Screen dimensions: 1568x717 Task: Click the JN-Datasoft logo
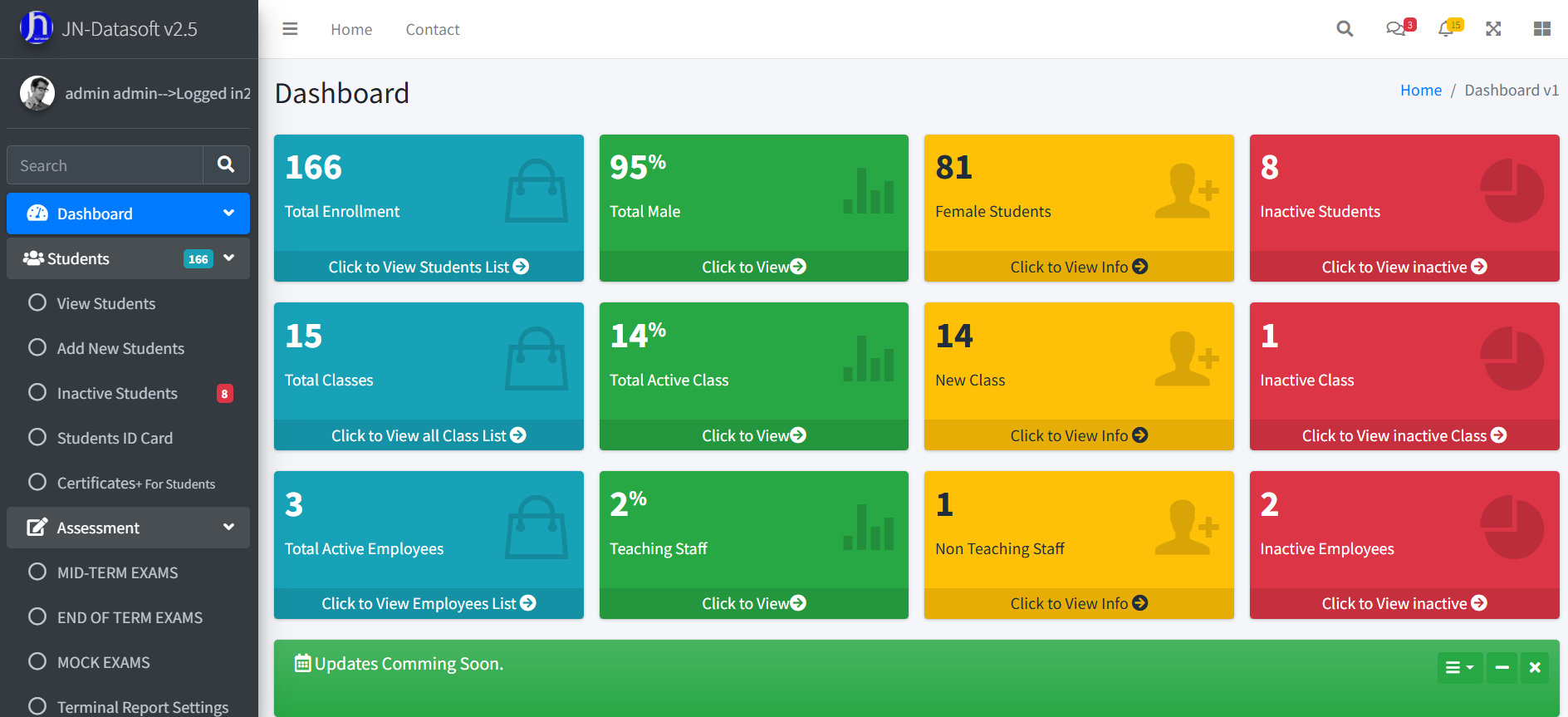[x=37, y=28]
